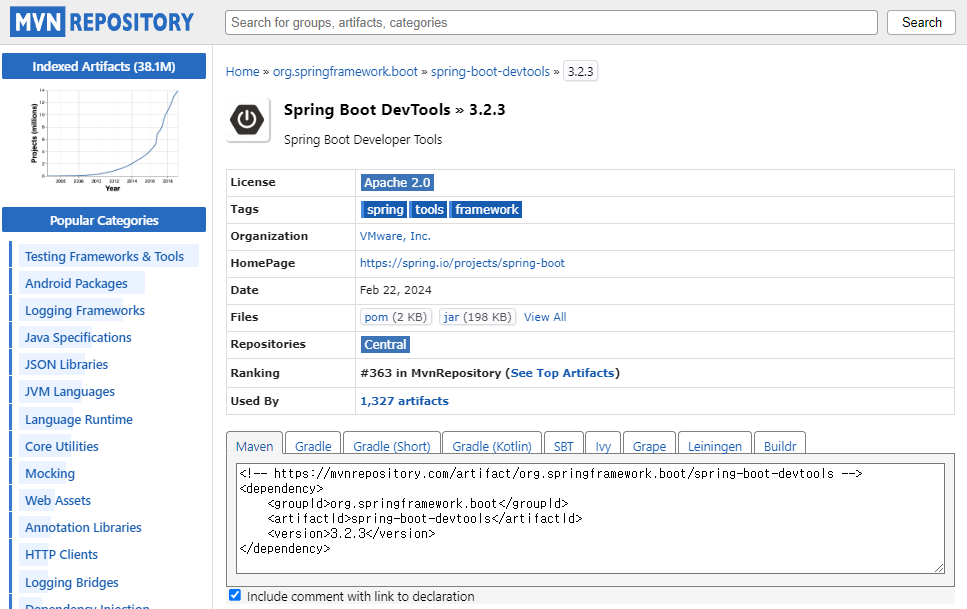The image size is (967, 609).
Task: Click the Feb 22, 2024 date value
Action: (396, 290)
